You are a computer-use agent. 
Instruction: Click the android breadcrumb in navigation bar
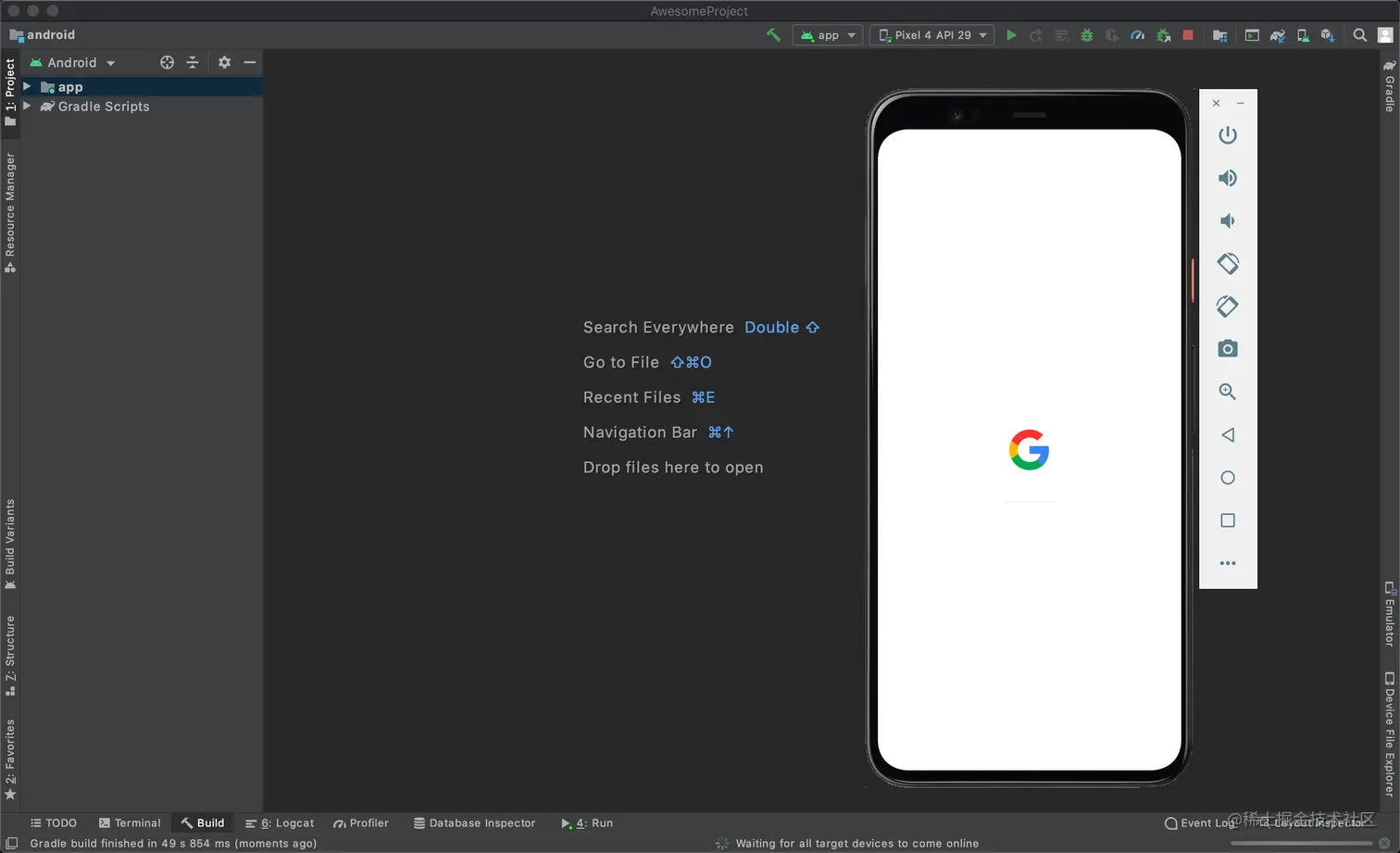43,35
